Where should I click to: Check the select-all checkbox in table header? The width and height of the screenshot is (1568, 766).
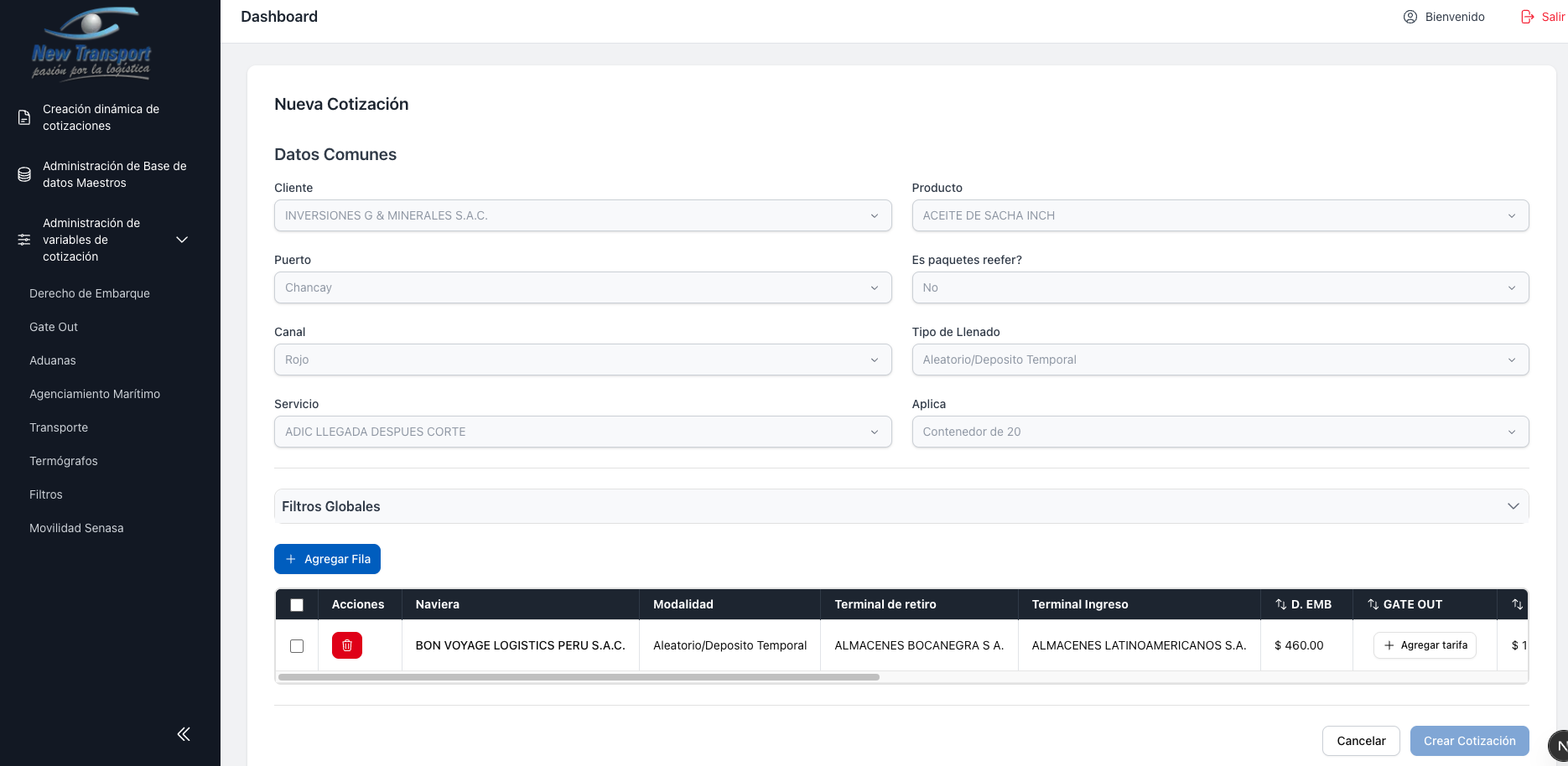point(297,605)
